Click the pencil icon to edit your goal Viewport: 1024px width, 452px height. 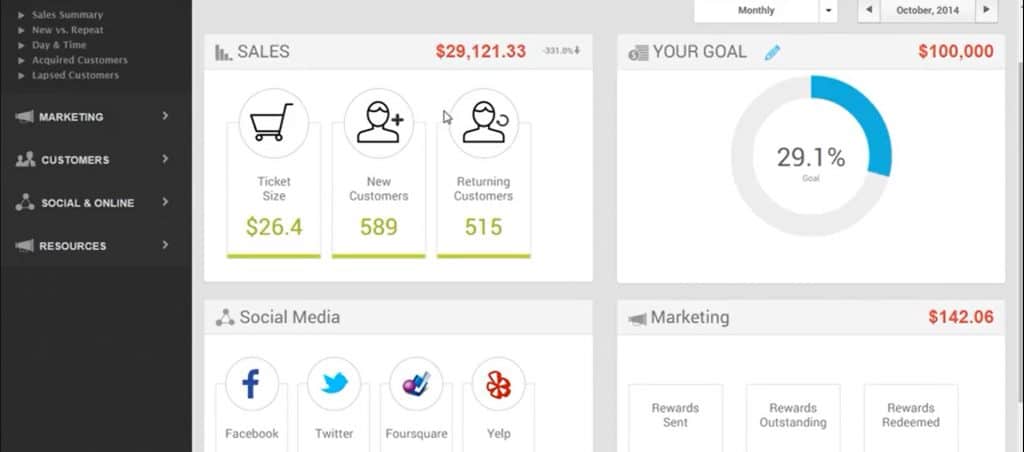(x=772, y=52)
